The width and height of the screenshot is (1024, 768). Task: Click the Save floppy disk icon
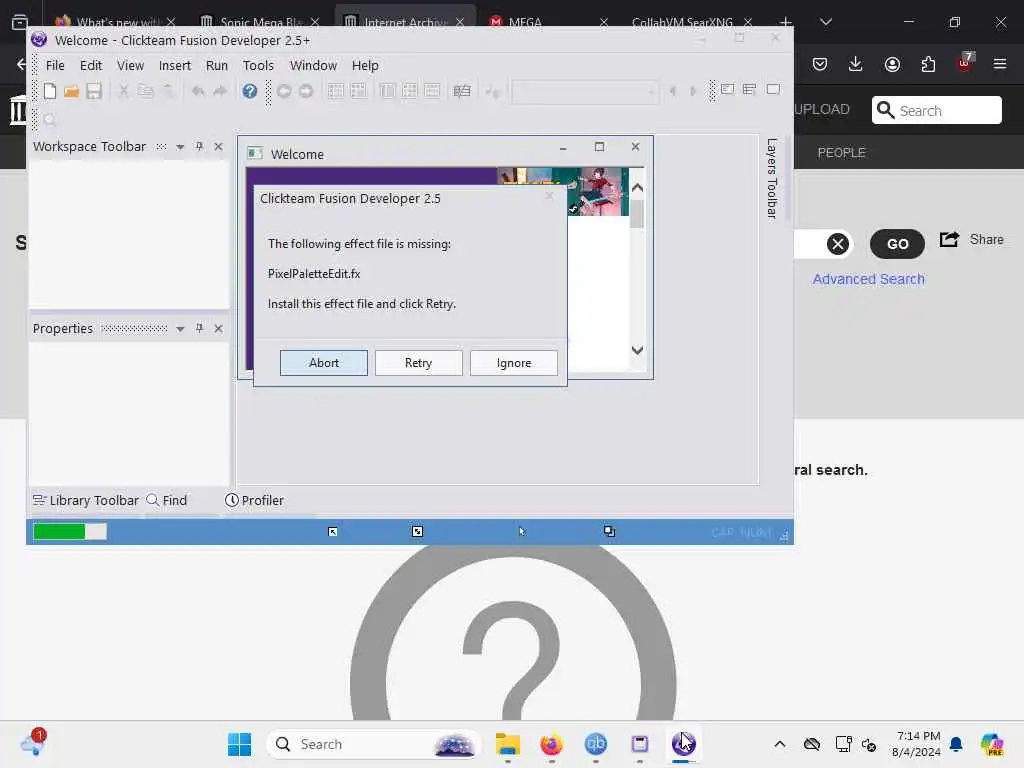pos(94,91)
